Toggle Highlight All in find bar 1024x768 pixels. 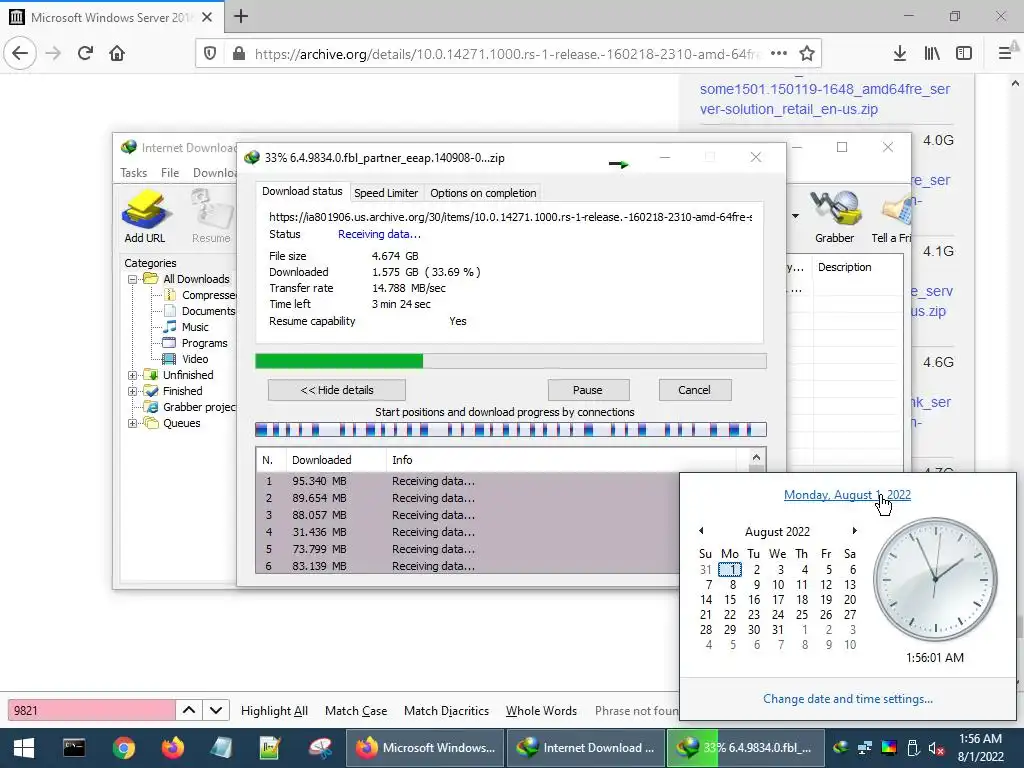[x=274, y=711]
